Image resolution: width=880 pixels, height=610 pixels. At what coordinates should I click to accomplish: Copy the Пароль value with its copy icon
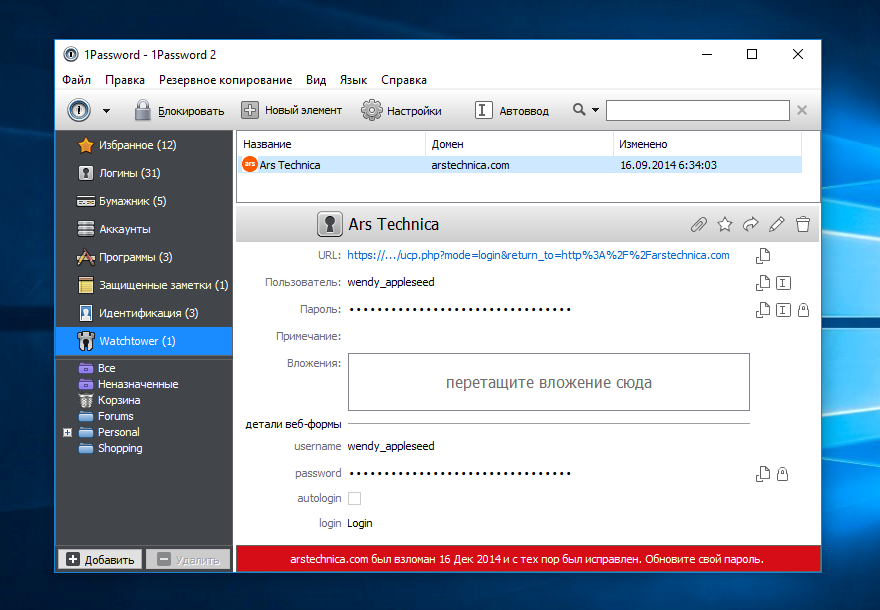763,310
